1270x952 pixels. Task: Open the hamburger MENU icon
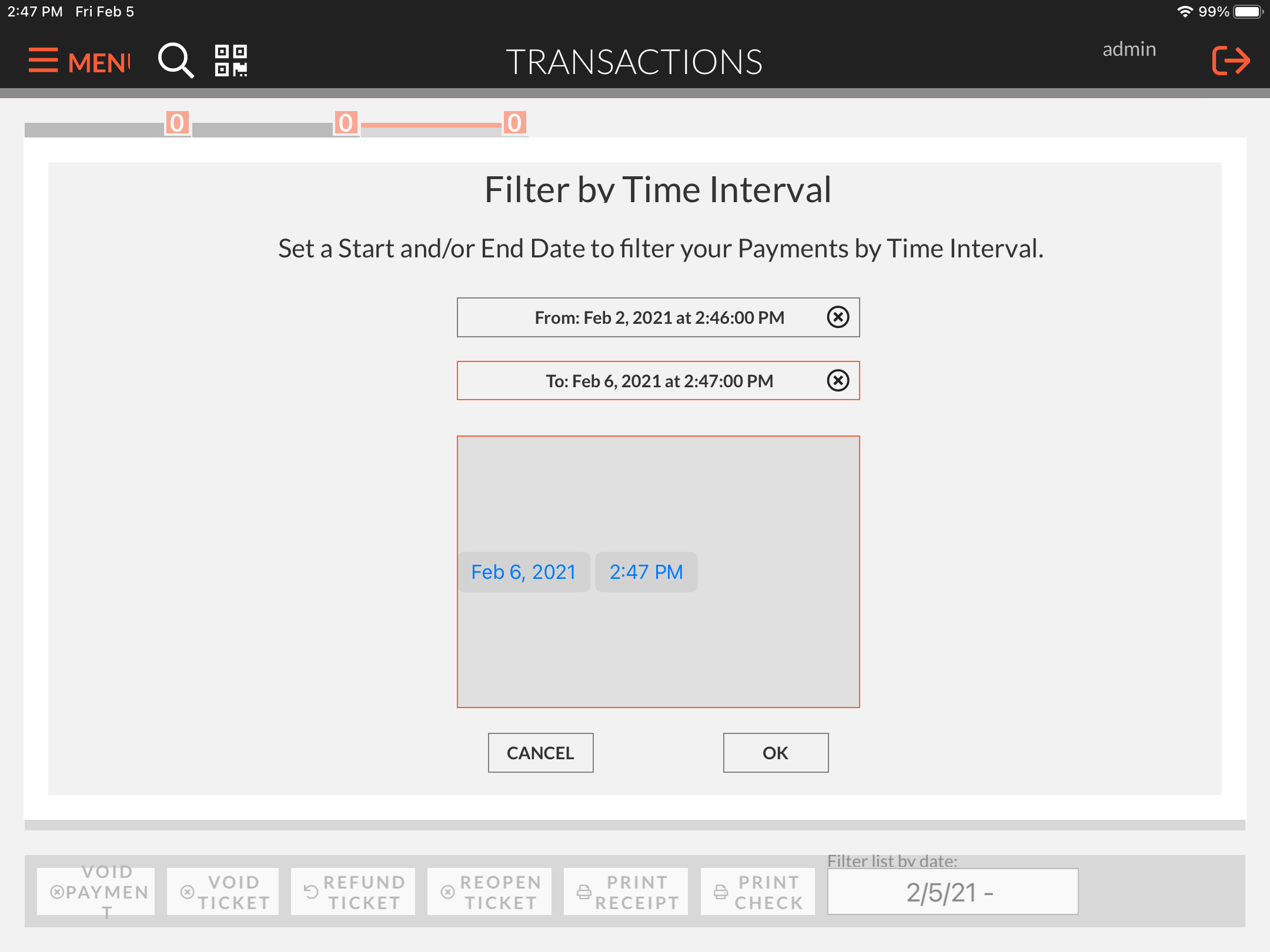point(44,61)
